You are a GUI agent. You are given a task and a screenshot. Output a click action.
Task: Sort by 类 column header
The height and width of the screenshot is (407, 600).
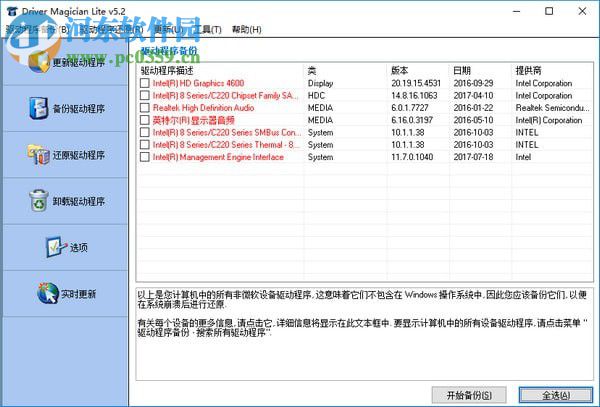tap(345, 70)
